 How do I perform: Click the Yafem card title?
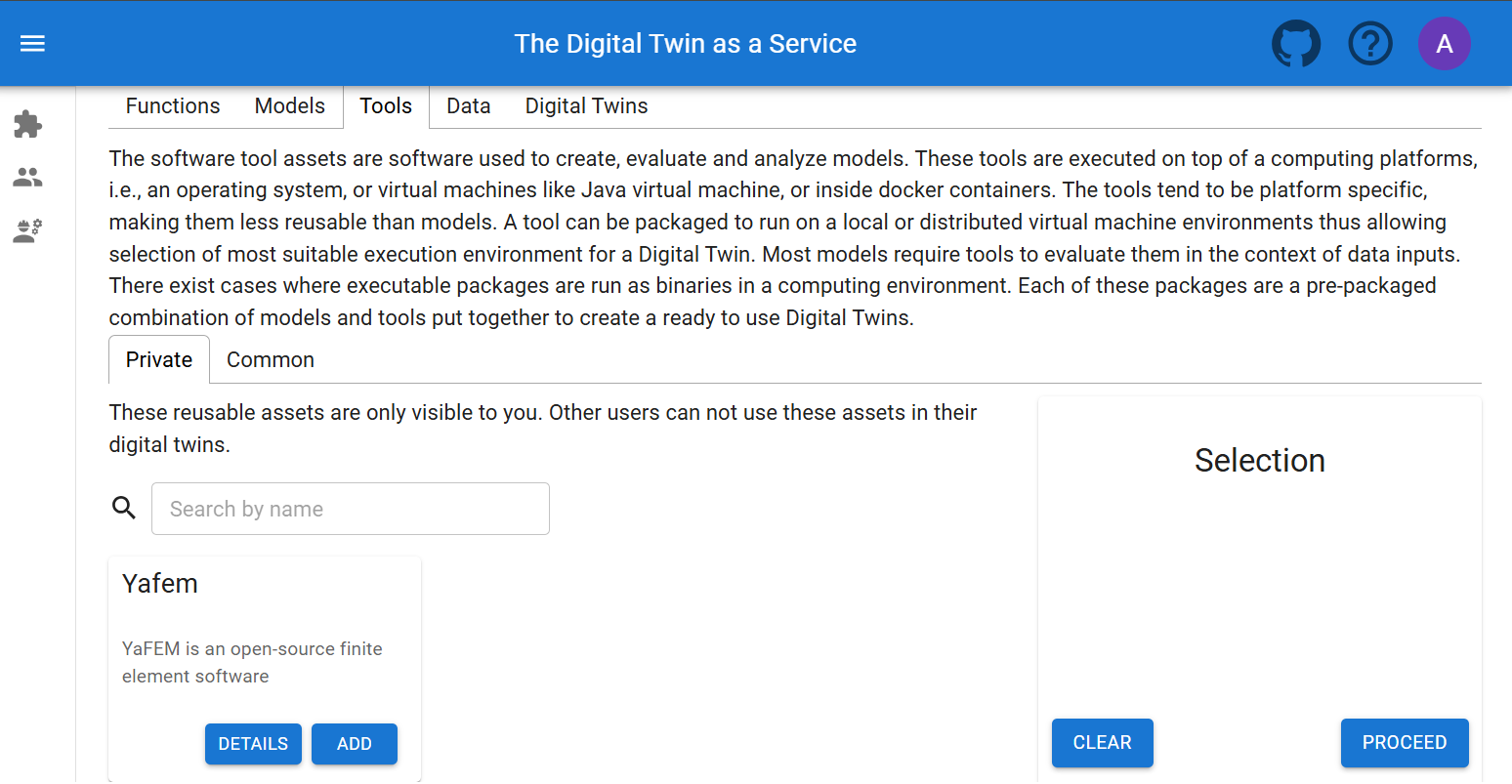click(160, 584)
